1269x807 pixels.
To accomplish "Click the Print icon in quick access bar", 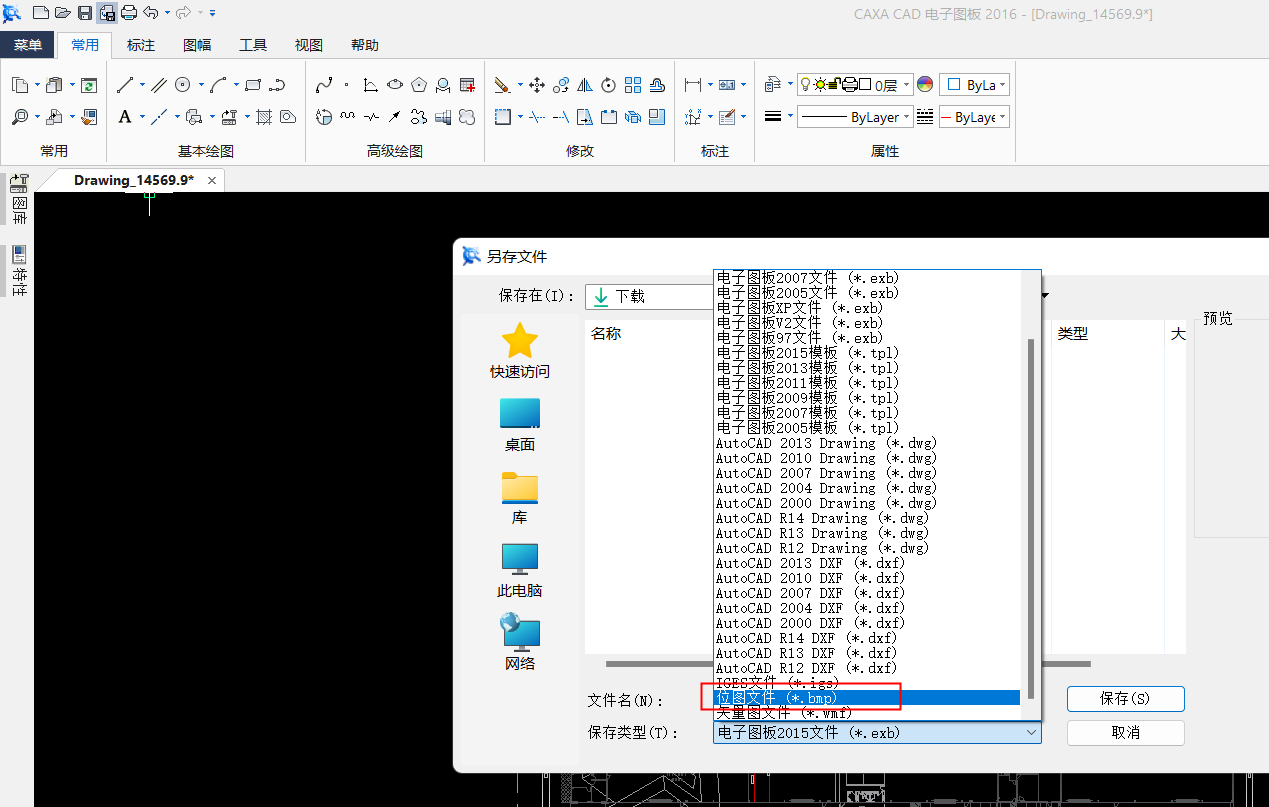I will coord(128,13).
